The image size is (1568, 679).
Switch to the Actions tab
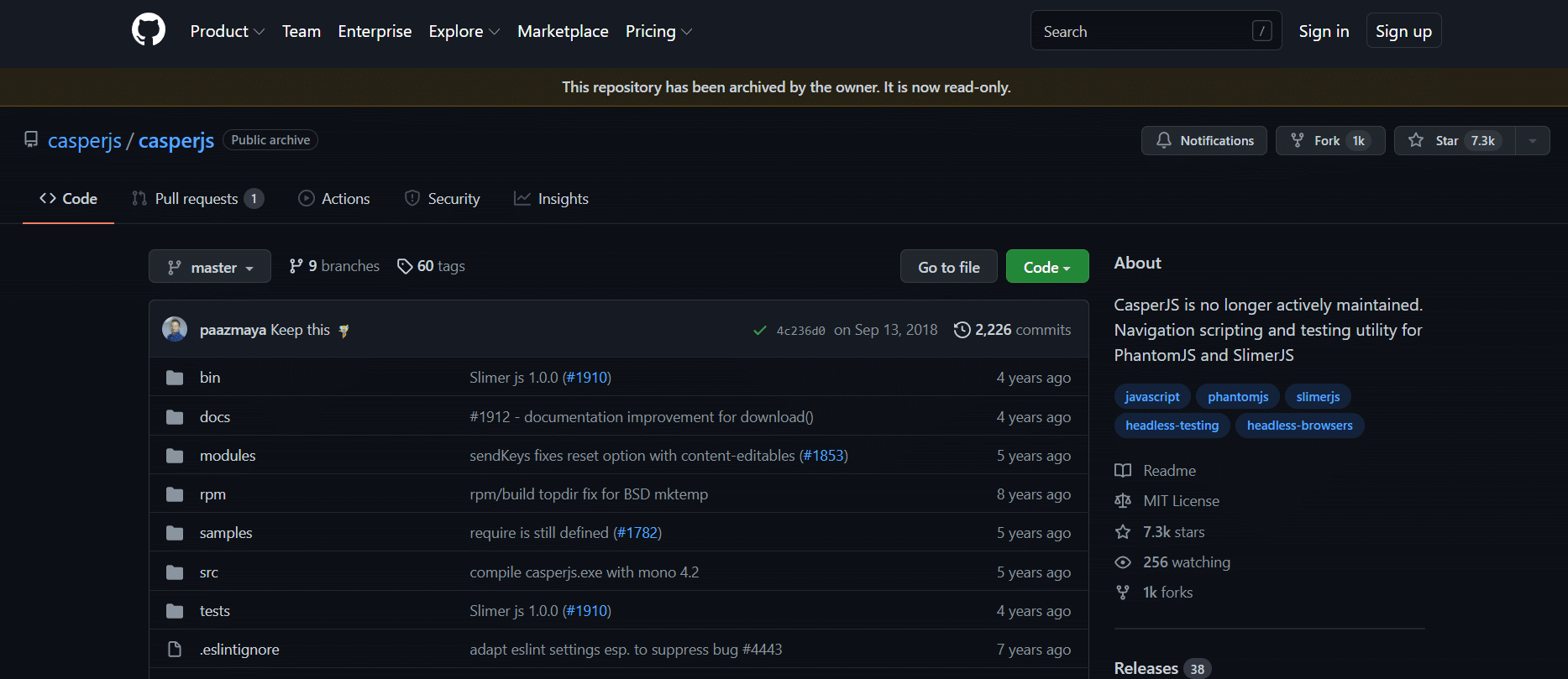point(334,199)
